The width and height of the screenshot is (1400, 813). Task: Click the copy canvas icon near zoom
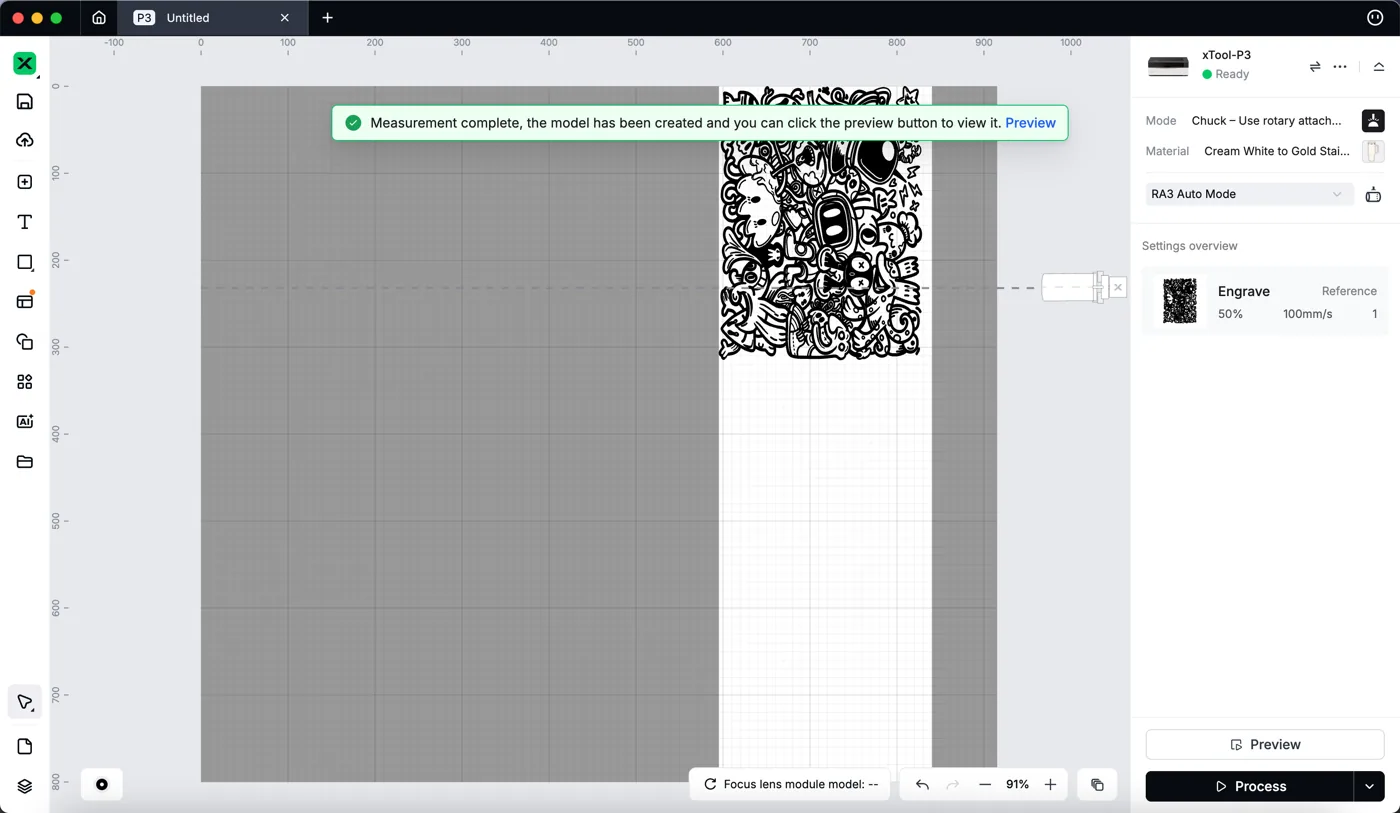pos(1097,784)
